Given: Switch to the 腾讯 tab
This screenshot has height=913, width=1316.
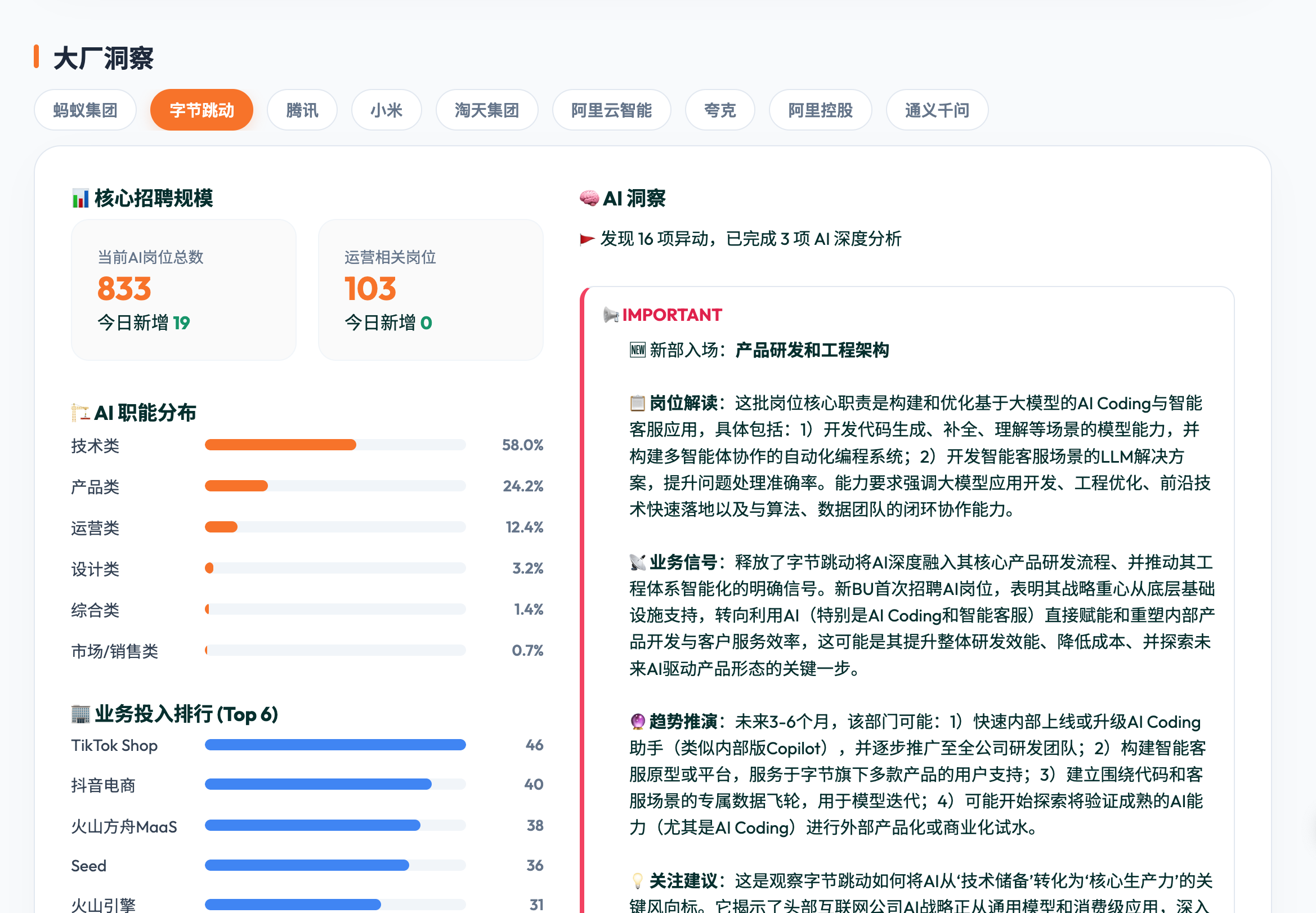Looking at the screenshot, I should [302, 110].
